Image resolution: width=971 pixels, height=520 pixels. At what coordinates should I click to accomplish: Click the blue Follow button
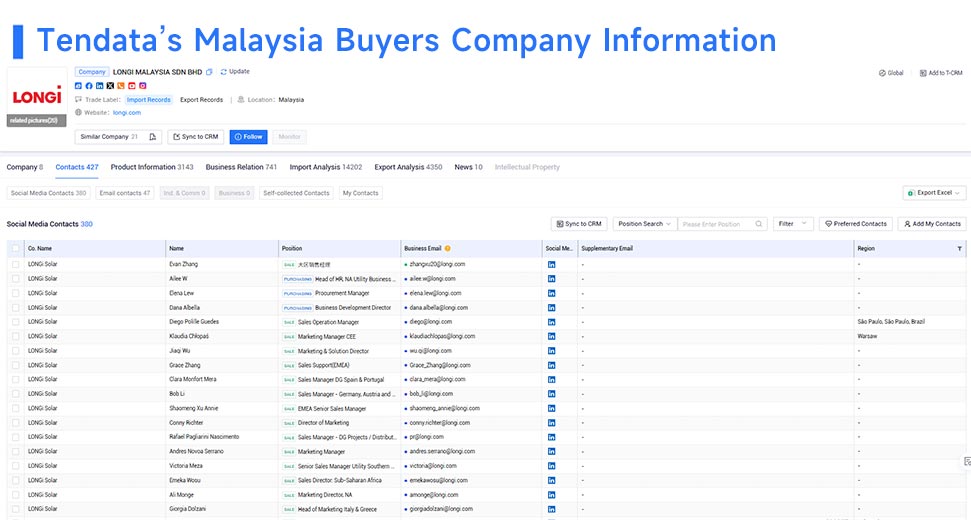tap(248, 137)
